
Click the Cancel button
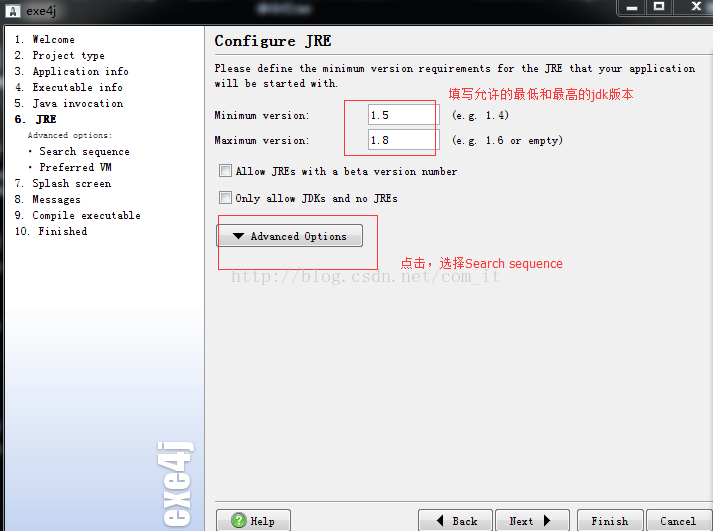pos(677,521)
